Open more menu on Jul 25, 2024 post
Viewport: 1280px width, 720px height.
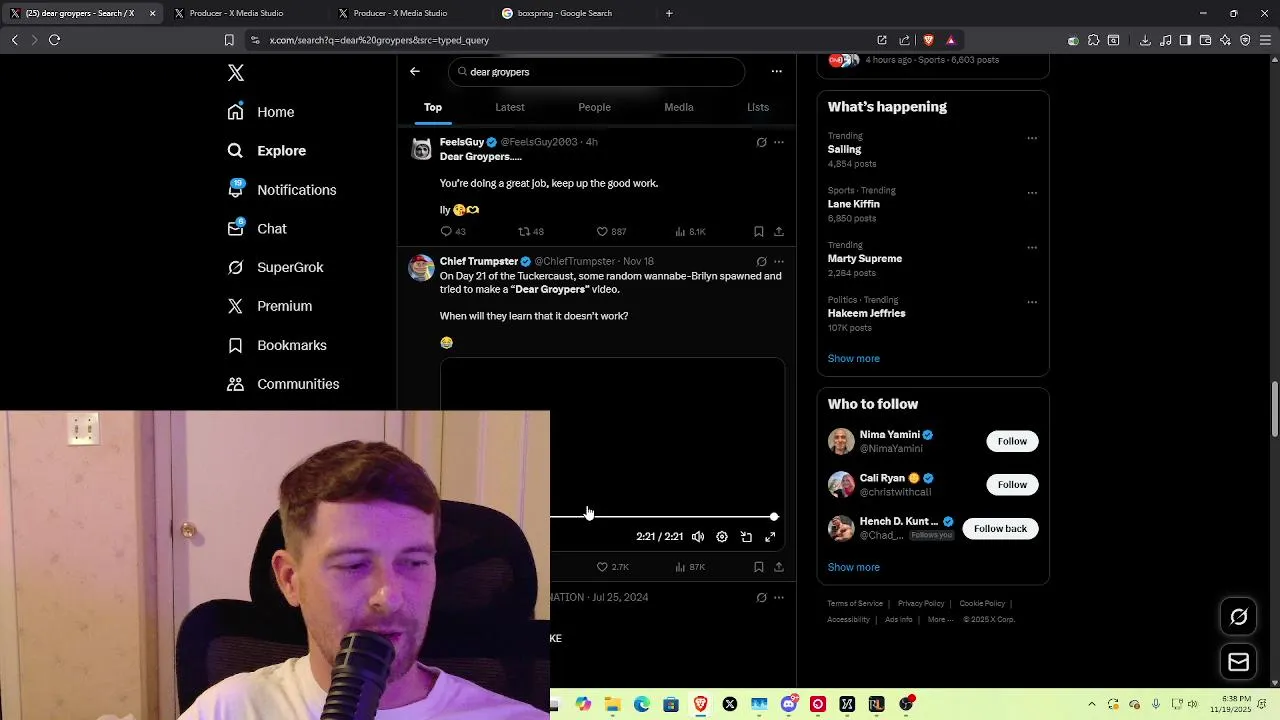[x=779, y=597]
